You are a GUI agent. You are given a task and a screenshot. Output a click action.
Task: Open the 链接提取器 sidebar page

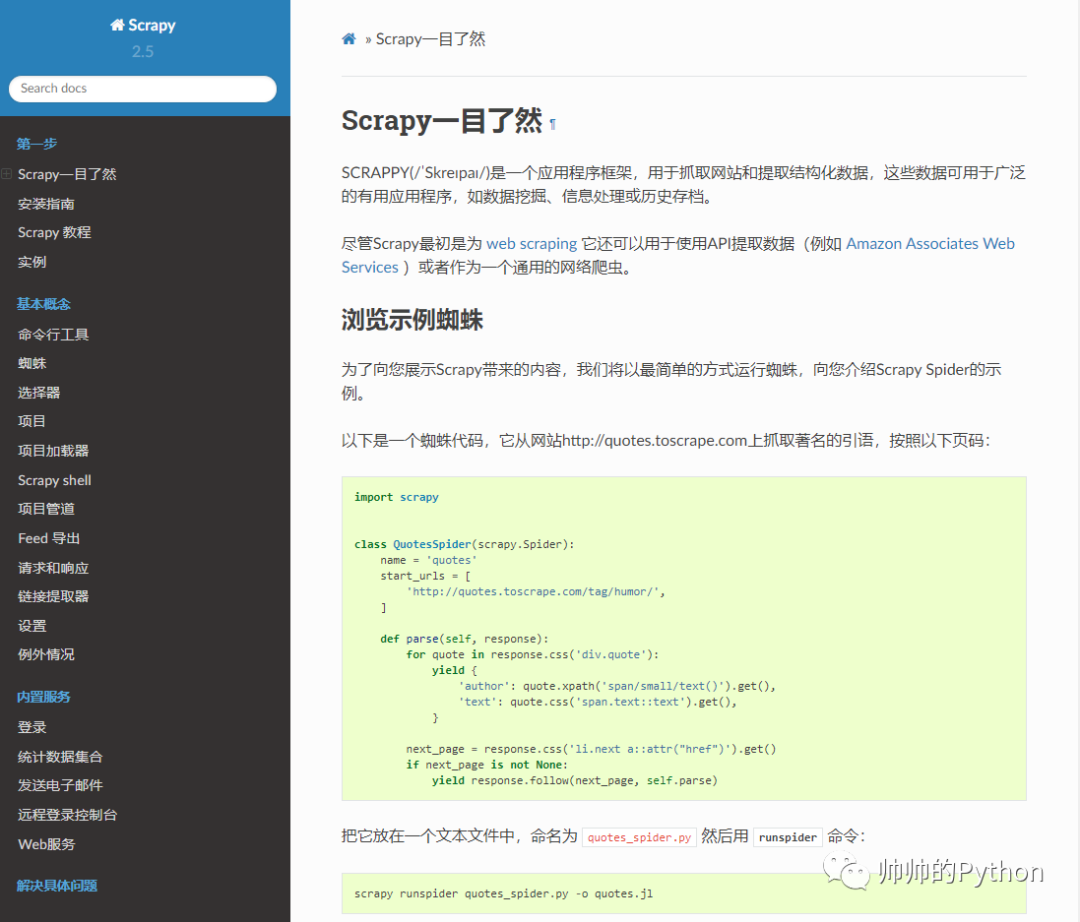click(53, 596)
